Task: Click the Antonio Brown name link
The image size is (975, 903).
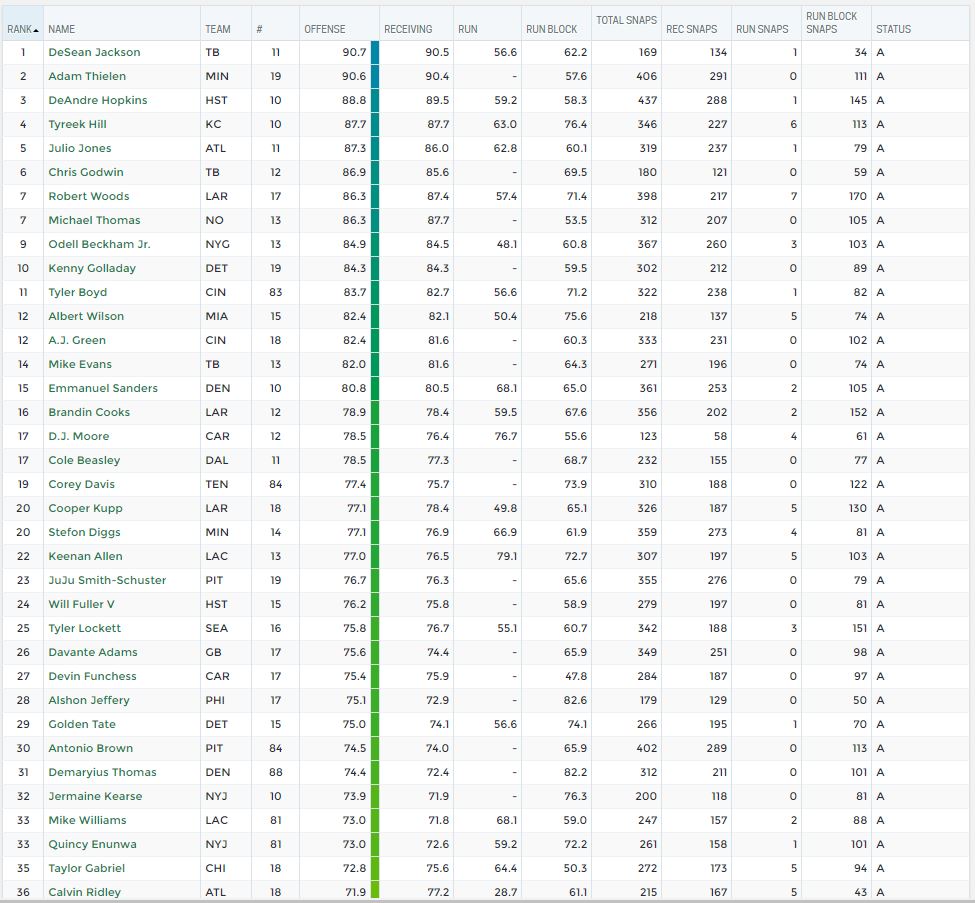Action: [x=90, y=748]
